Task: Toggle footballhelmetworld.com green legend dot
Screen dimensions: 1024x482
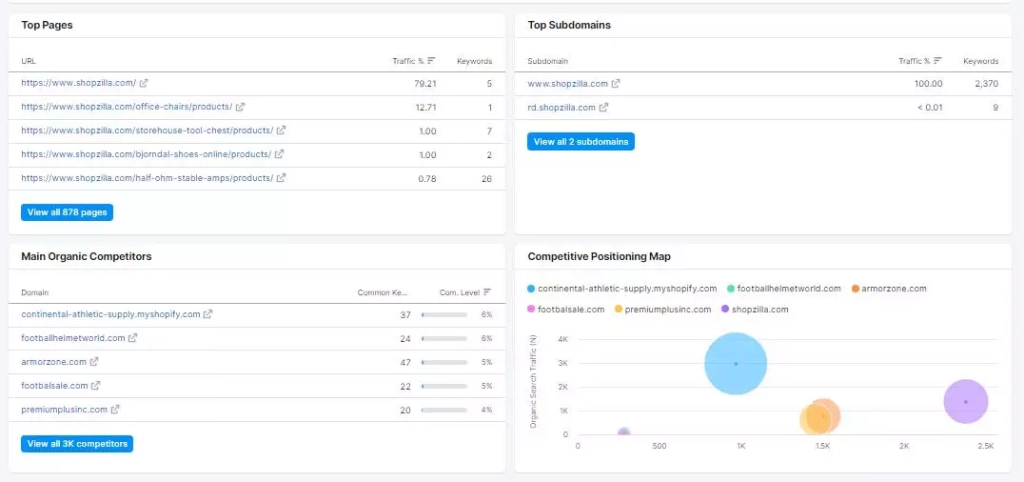Action: (731, 288)
